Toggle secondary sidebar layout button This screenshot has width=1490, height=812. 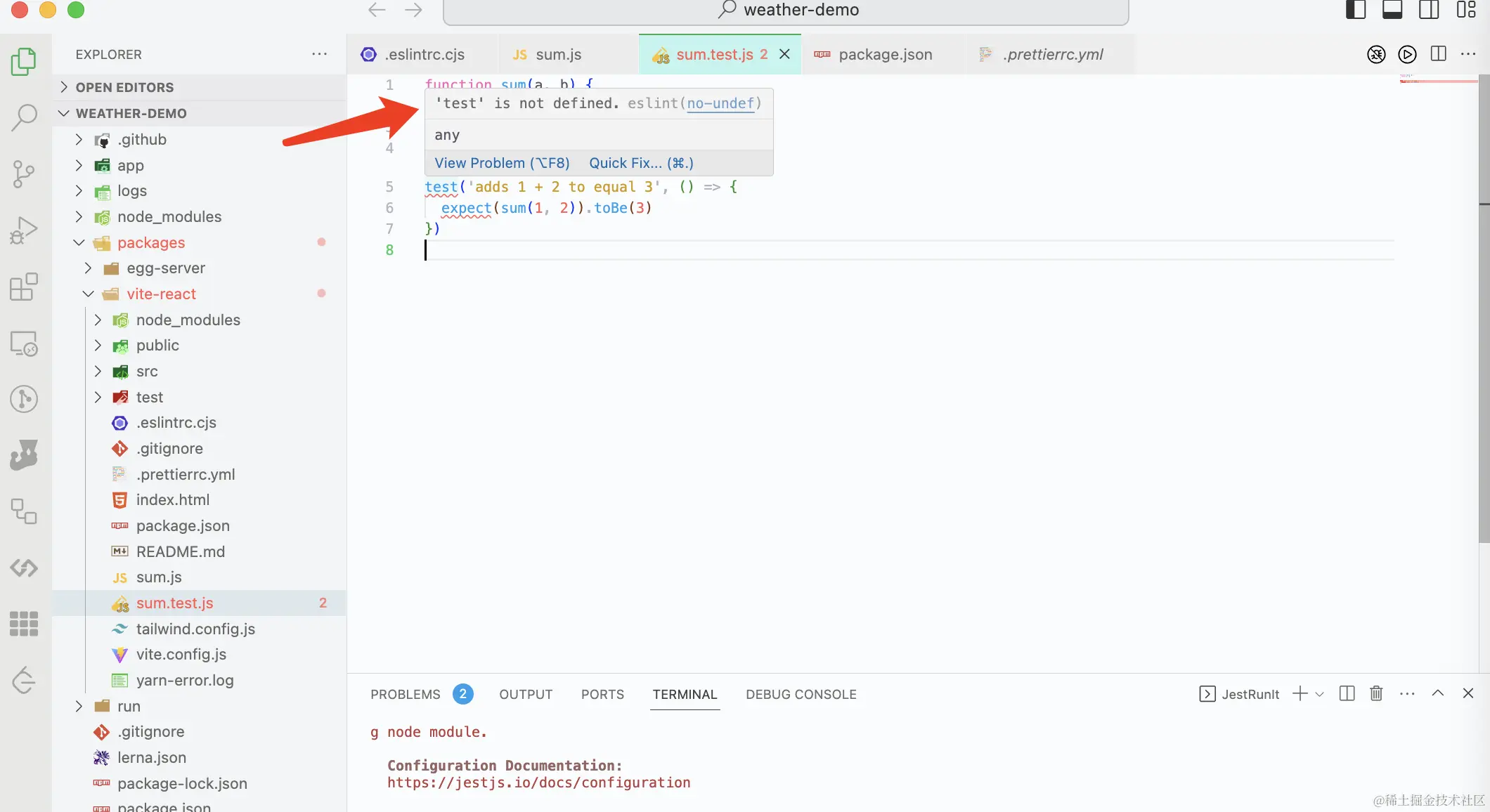(x=1428, y=10)
